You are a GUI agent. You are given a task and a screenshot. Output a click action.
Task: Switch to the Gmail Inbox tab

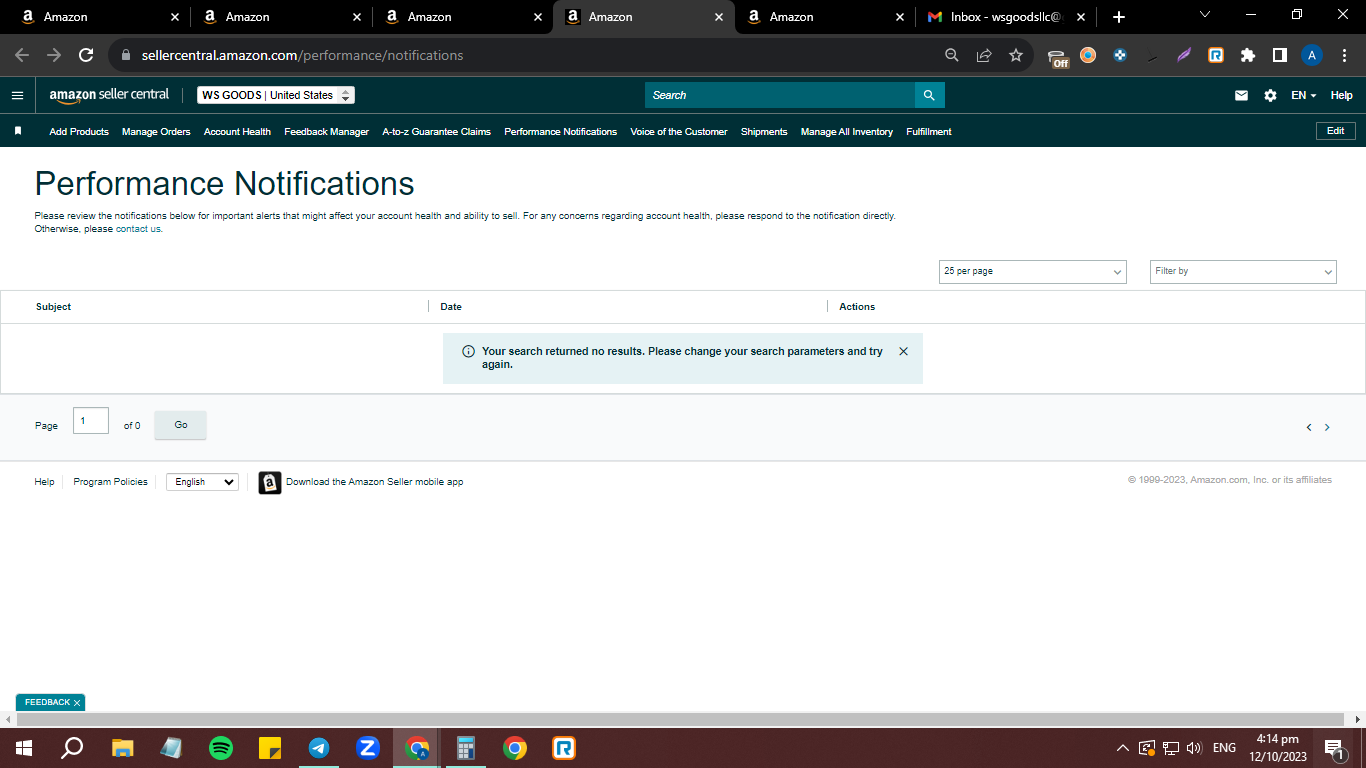pos(1005,17)
